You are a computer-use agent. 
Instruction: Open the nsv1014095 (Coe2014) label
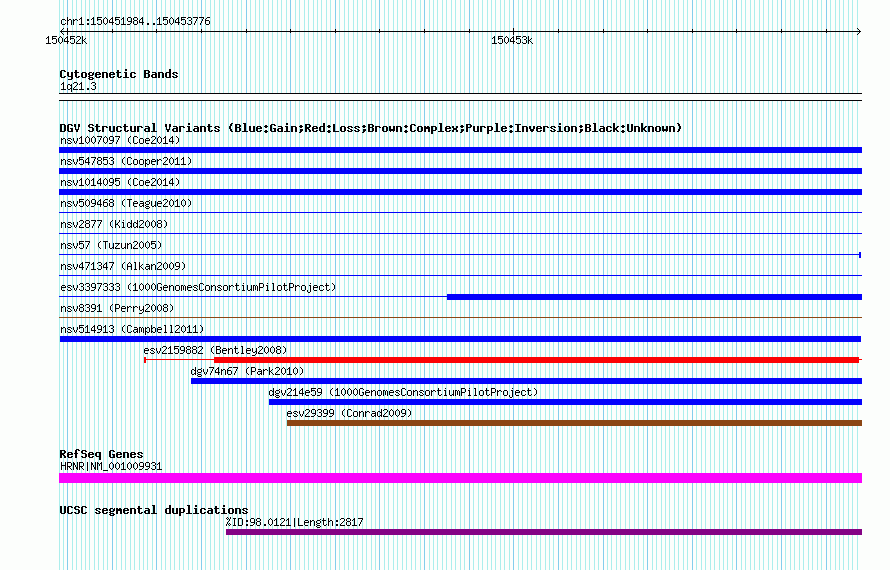120,182
